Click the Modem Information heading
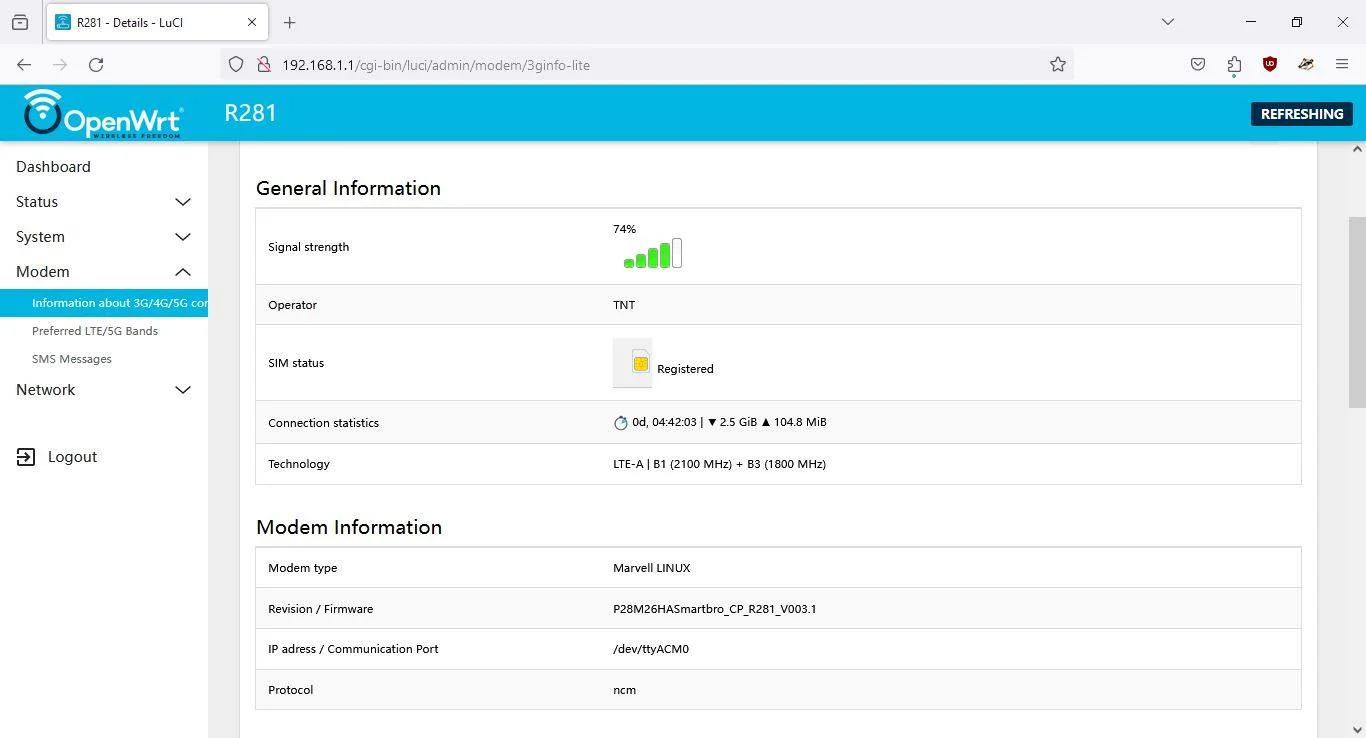 pyautogui.click(x=349, y=527)
